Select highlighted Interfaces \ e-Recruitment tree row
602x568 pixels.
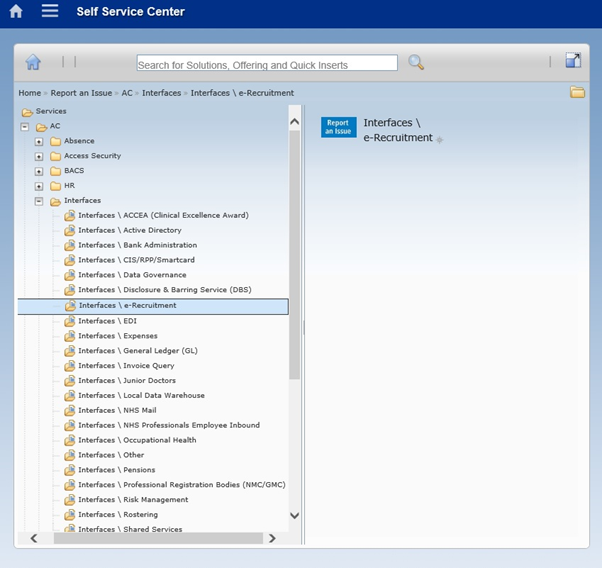[153, 306]
